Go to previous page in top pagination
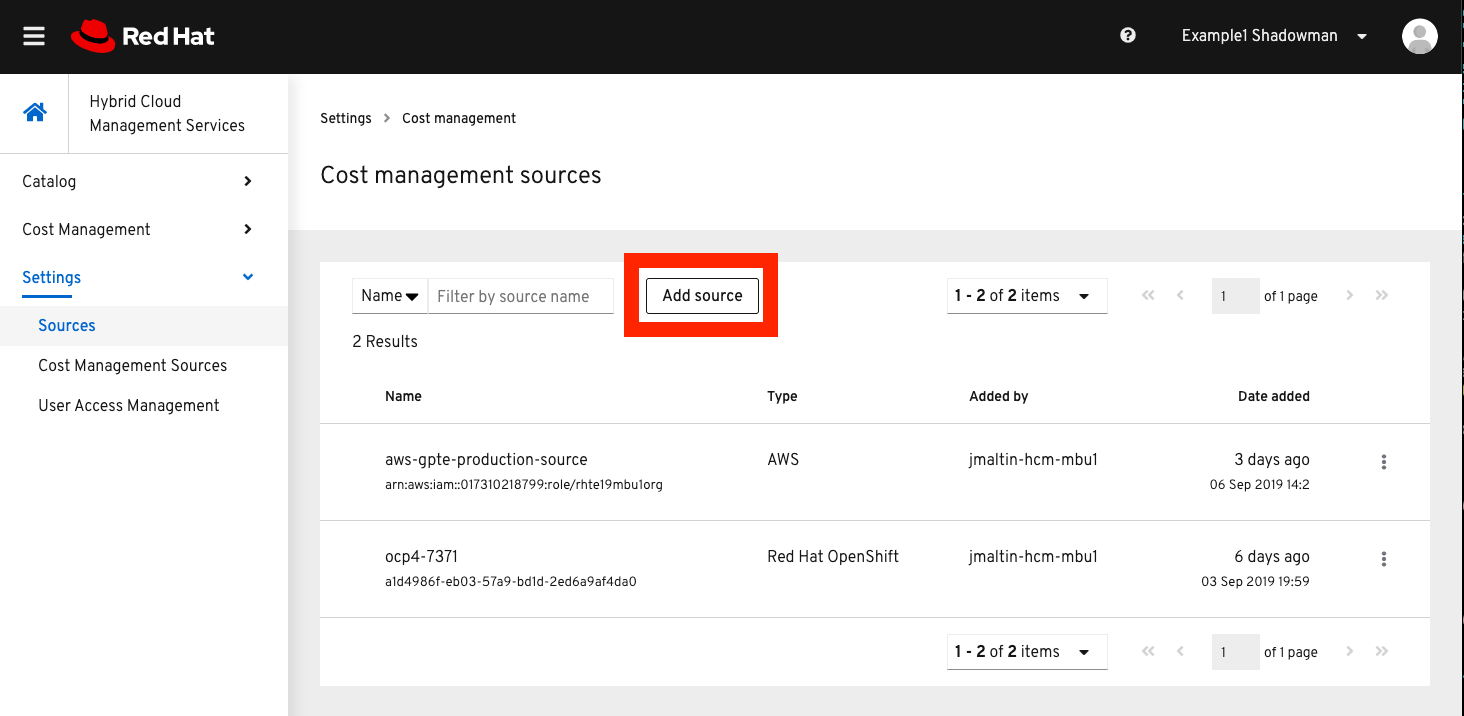The height and width of the screenshot is (716, 1464). [1180, 295]
